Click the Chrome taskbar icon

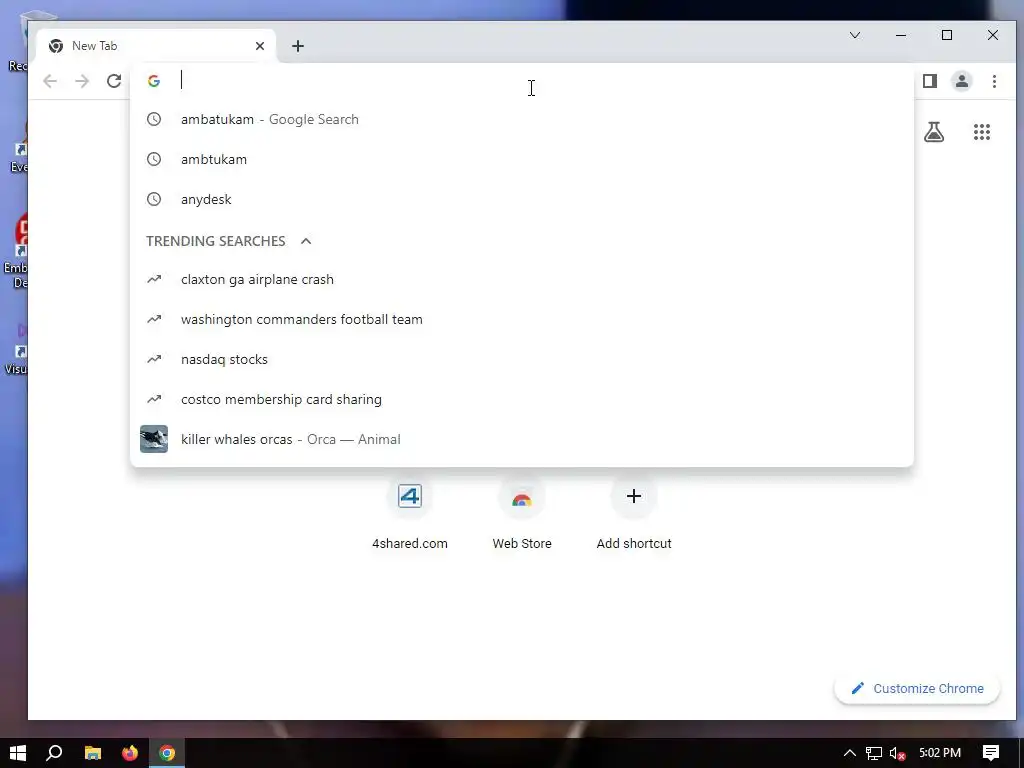coord(167,753)
